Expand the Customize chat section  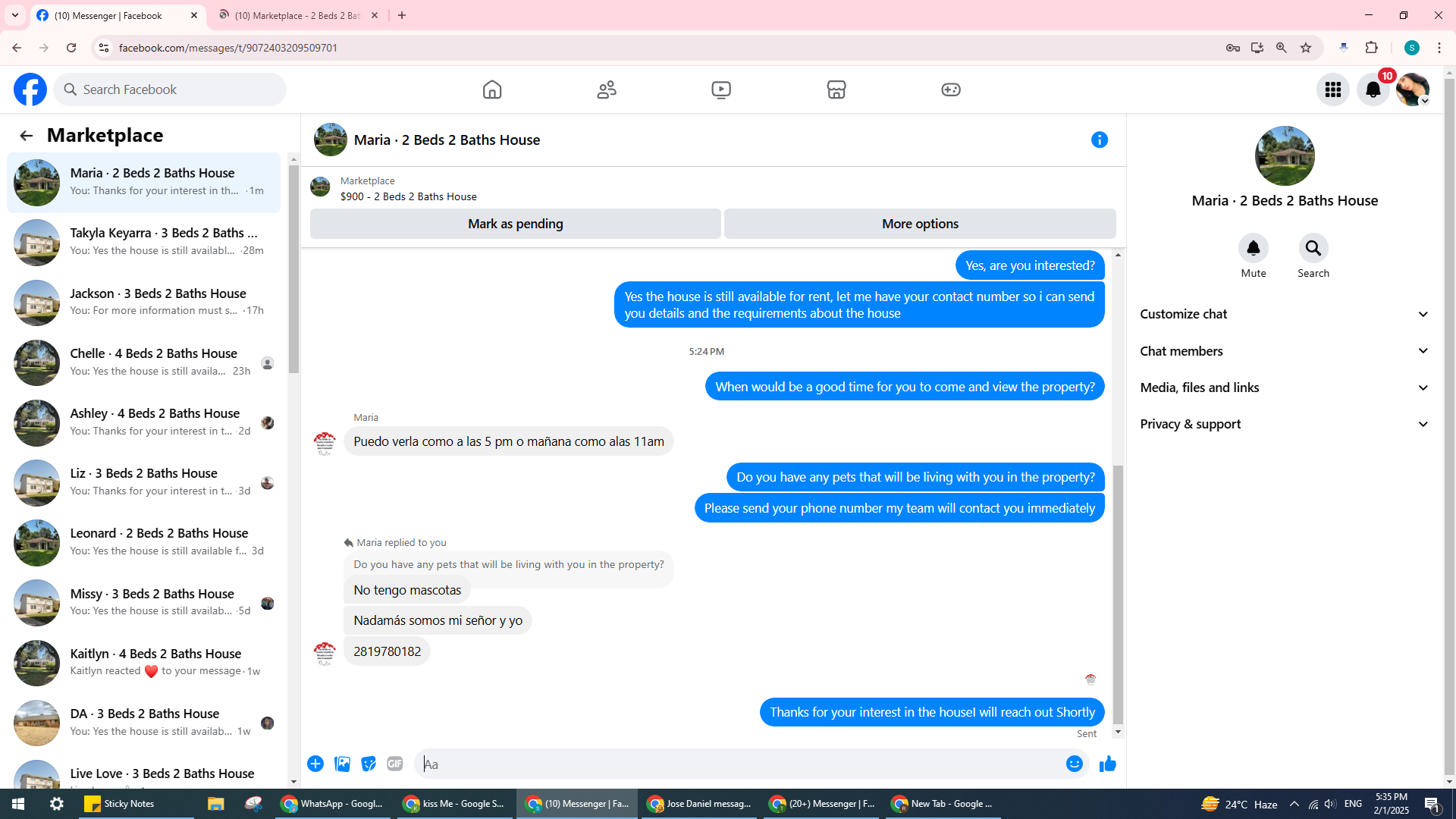click(1284, 314)
